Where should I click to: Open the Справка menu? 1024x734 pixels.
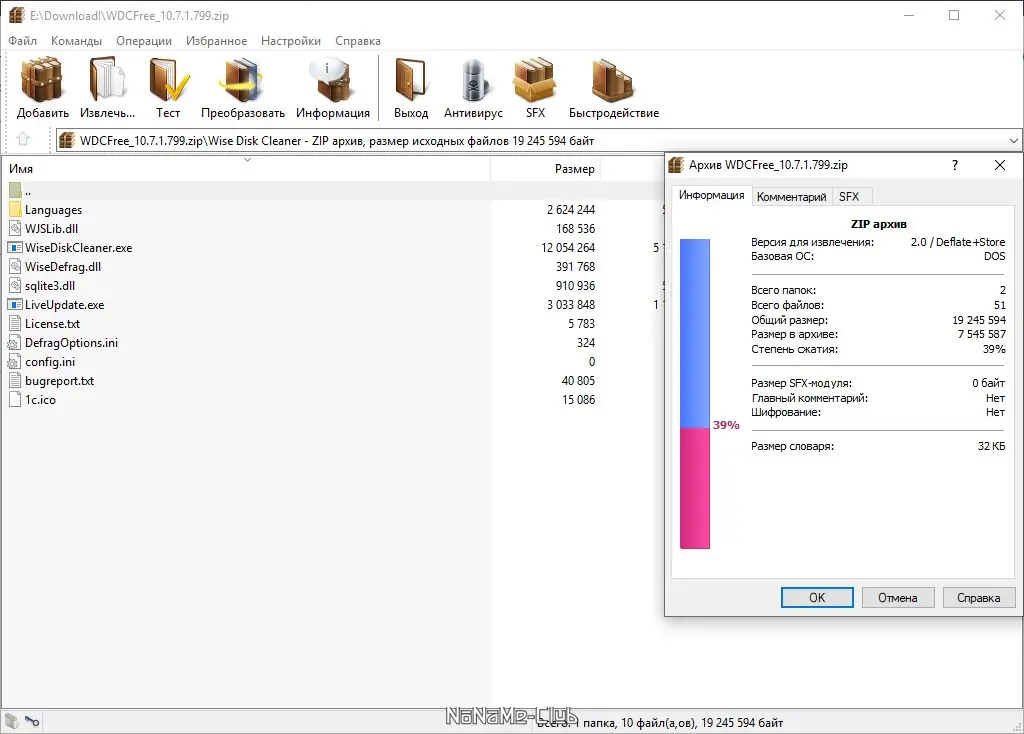[358, 40]
